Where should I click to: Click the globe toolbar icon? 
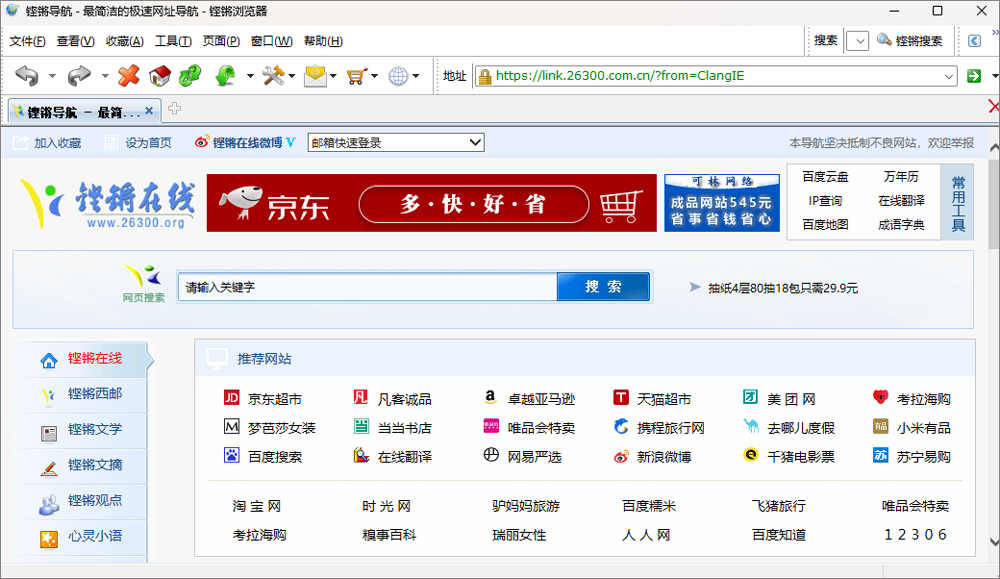(399, 76)
